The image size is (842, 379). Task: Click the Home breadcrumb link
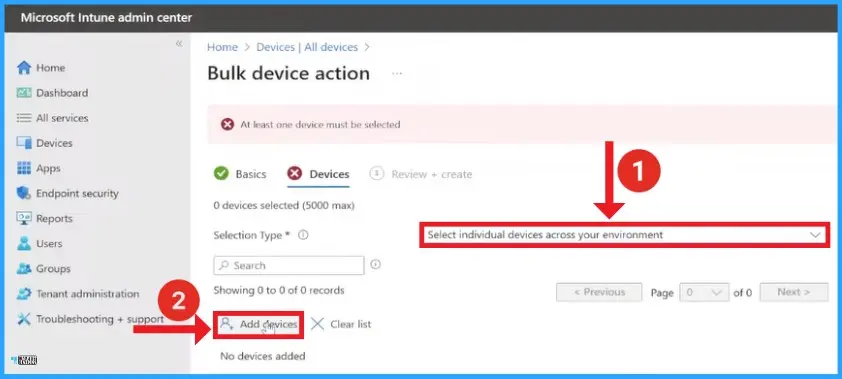tap(222, 47)
